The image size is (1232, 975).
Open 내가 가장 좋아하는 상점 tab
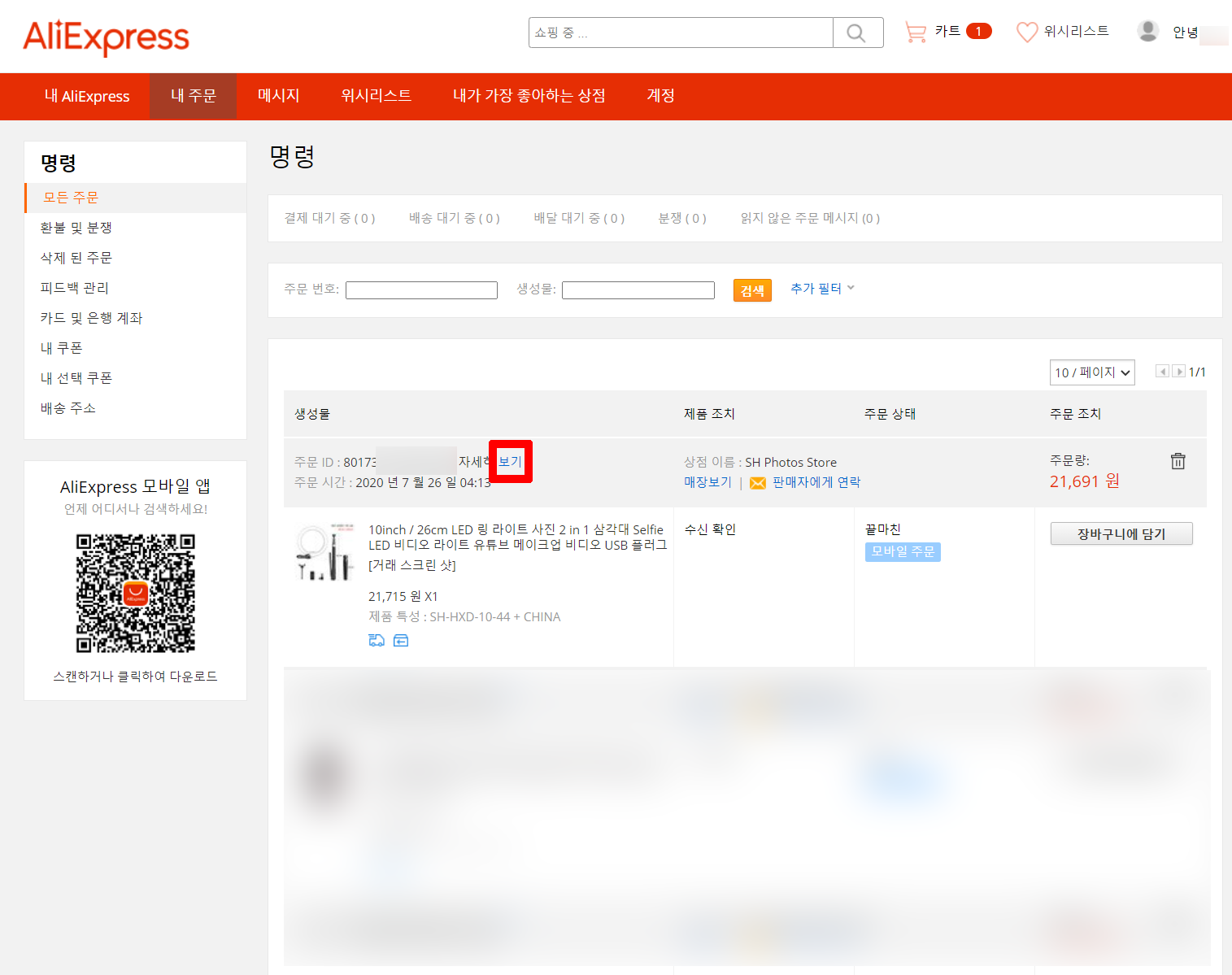point(529,96)
